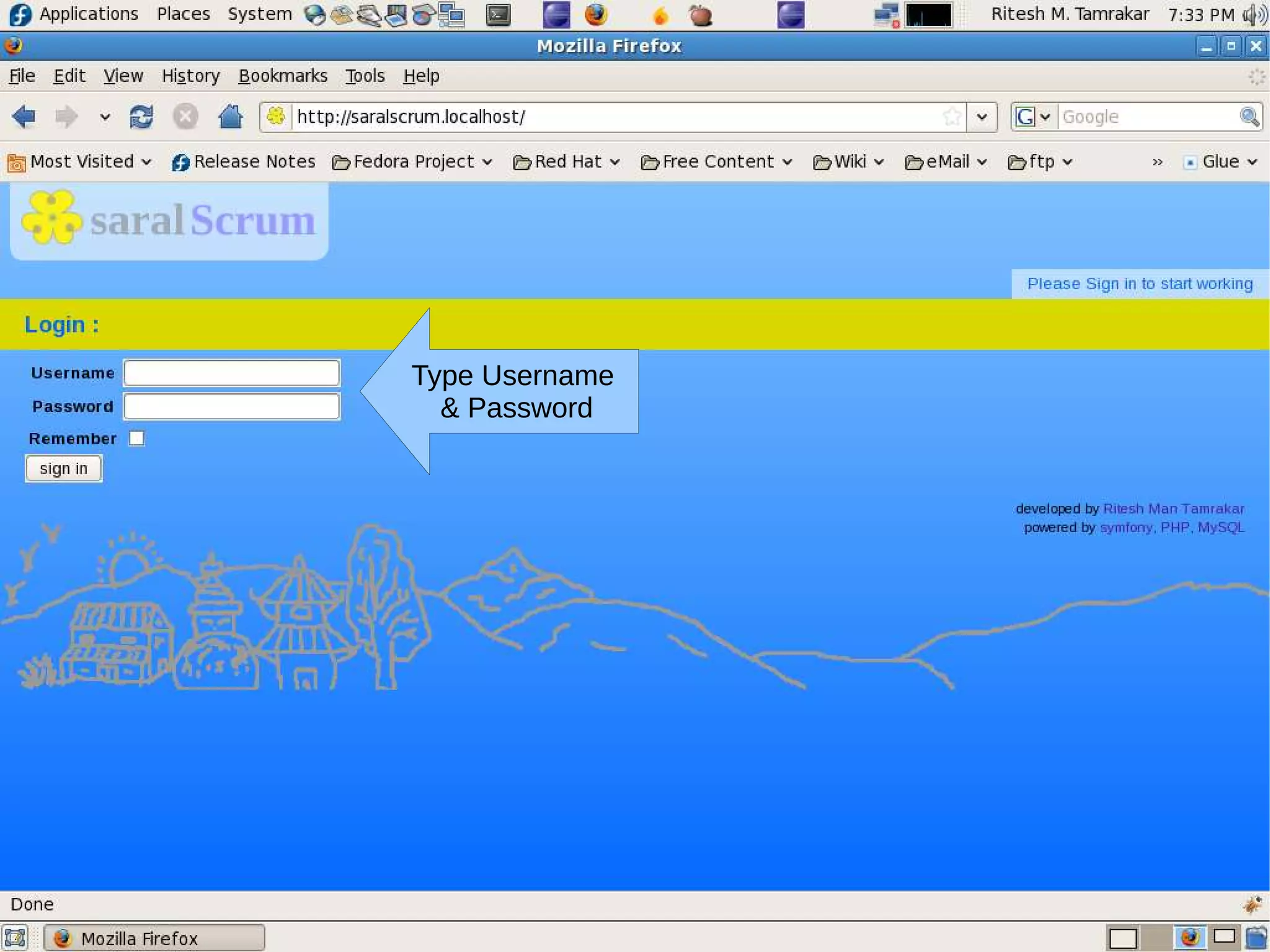Open the Bookmarks menu
The height and width of the screenshot is (952, 1270).
(x=283, y=76)
